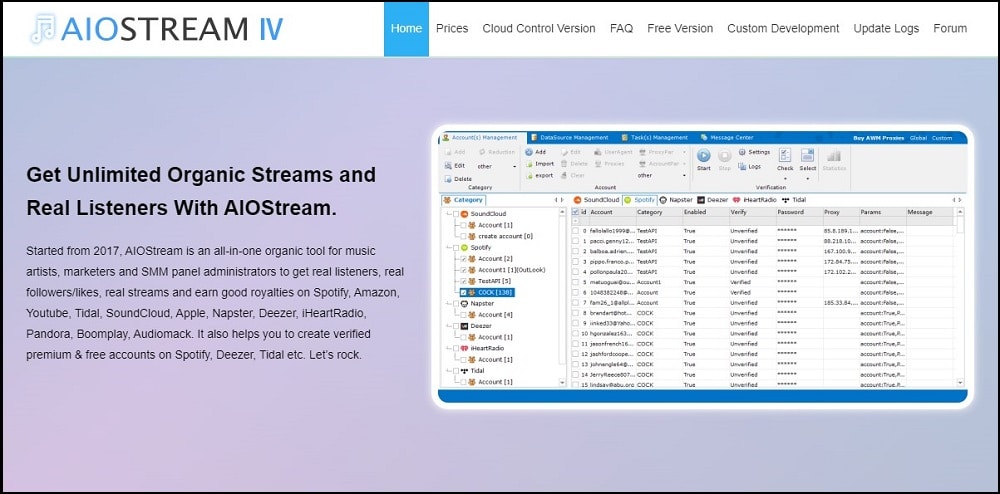Image resolution: width=1000 pixels, height=494 pixels.
Task: Click the account export icon
Action: click(x=529, y=176)
